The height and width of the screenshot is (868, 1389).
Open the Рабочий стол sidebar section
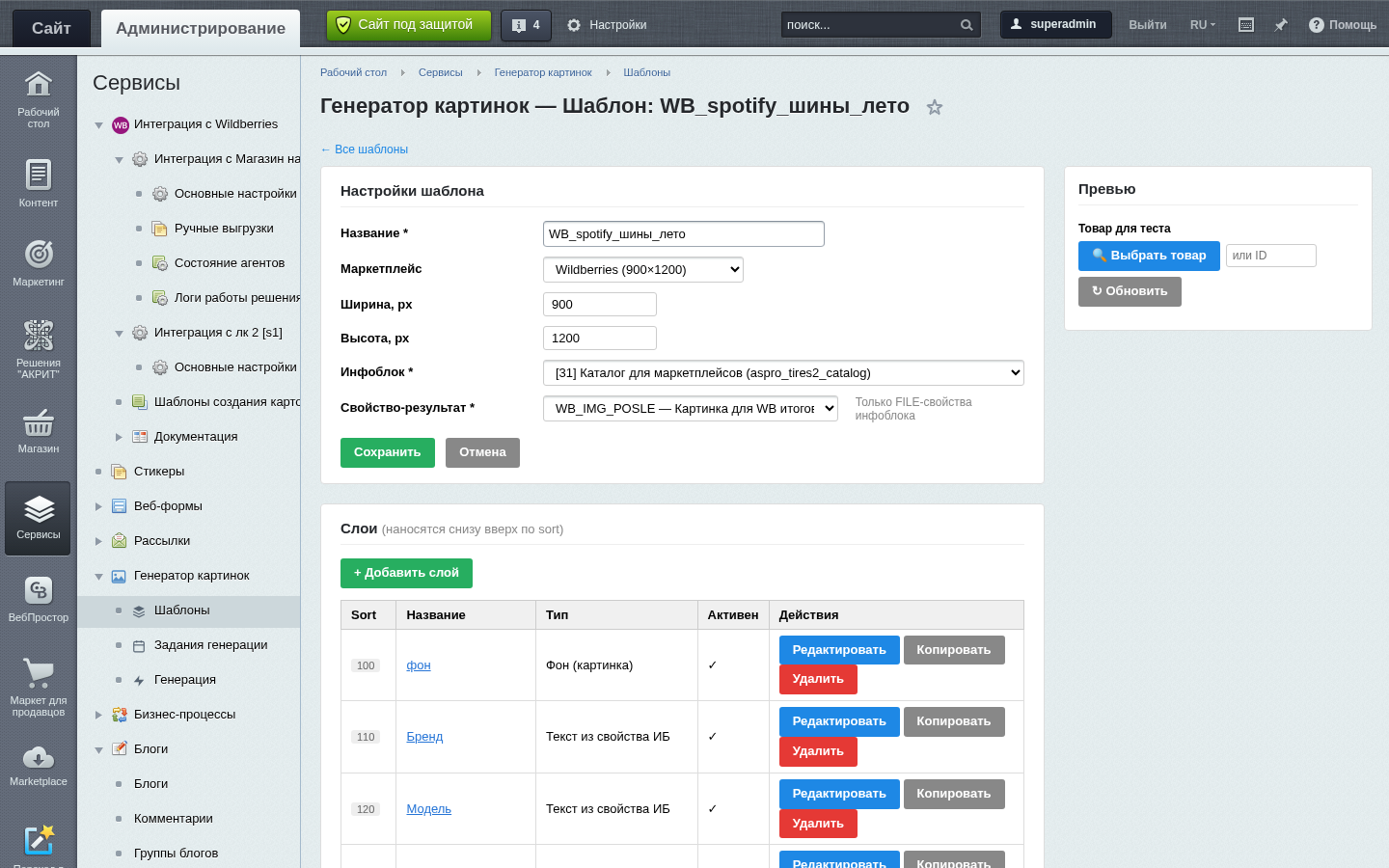tap(39, 99)
